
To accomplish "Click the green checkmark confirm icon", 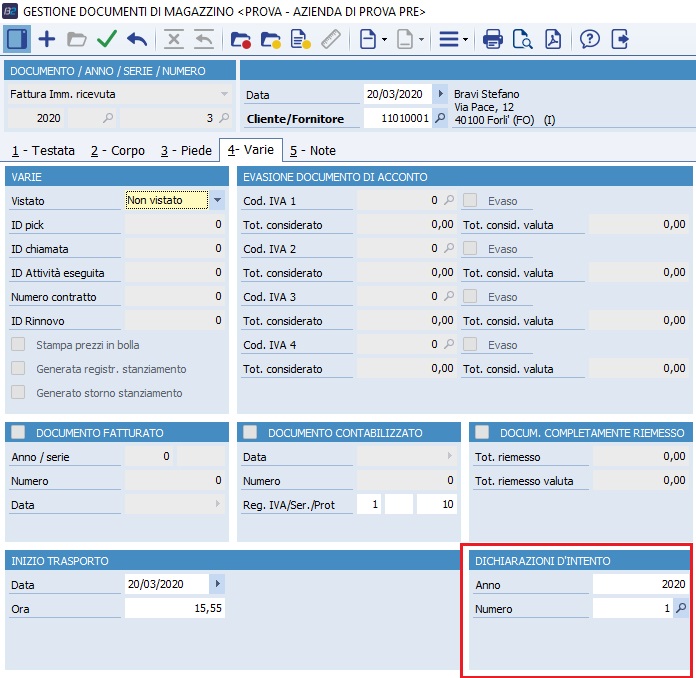I will click(x=107, y=39).
